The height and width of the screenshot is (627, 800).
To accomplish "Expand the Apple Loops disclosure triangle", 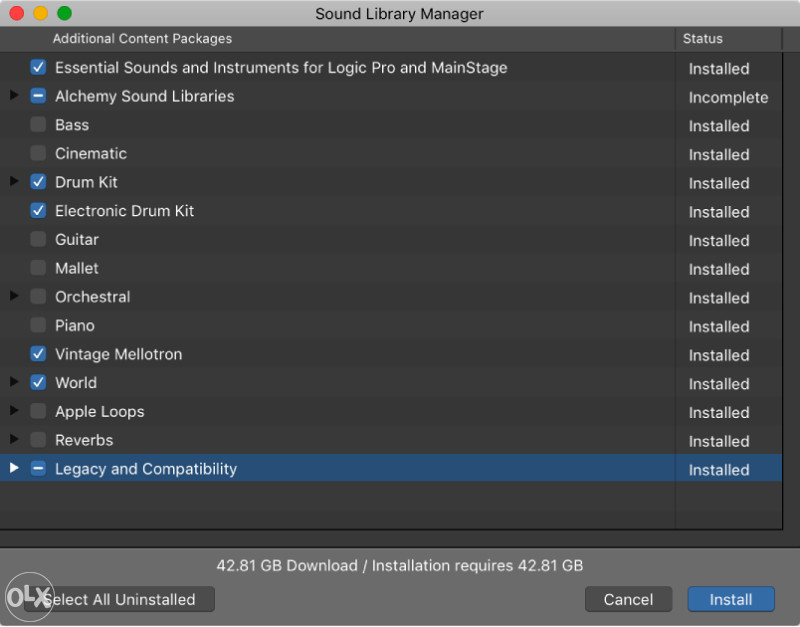I will [x=14, y=411].
